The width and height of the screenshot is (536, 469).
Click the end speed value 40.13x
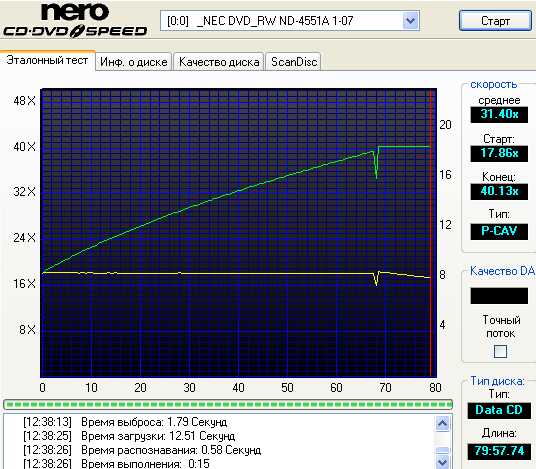click(x=499, y=191)
